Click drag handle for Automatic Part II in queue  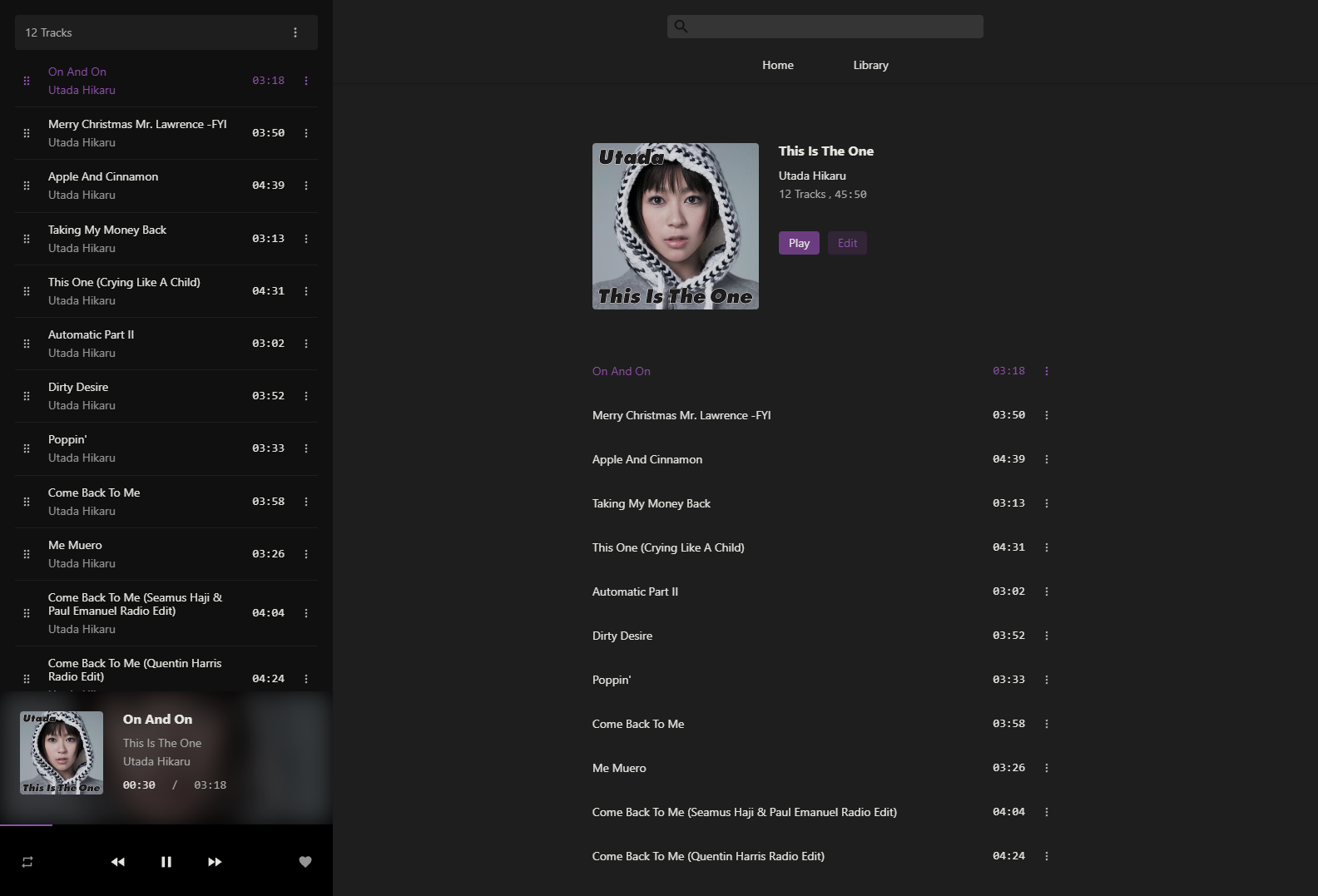[27, 344]
